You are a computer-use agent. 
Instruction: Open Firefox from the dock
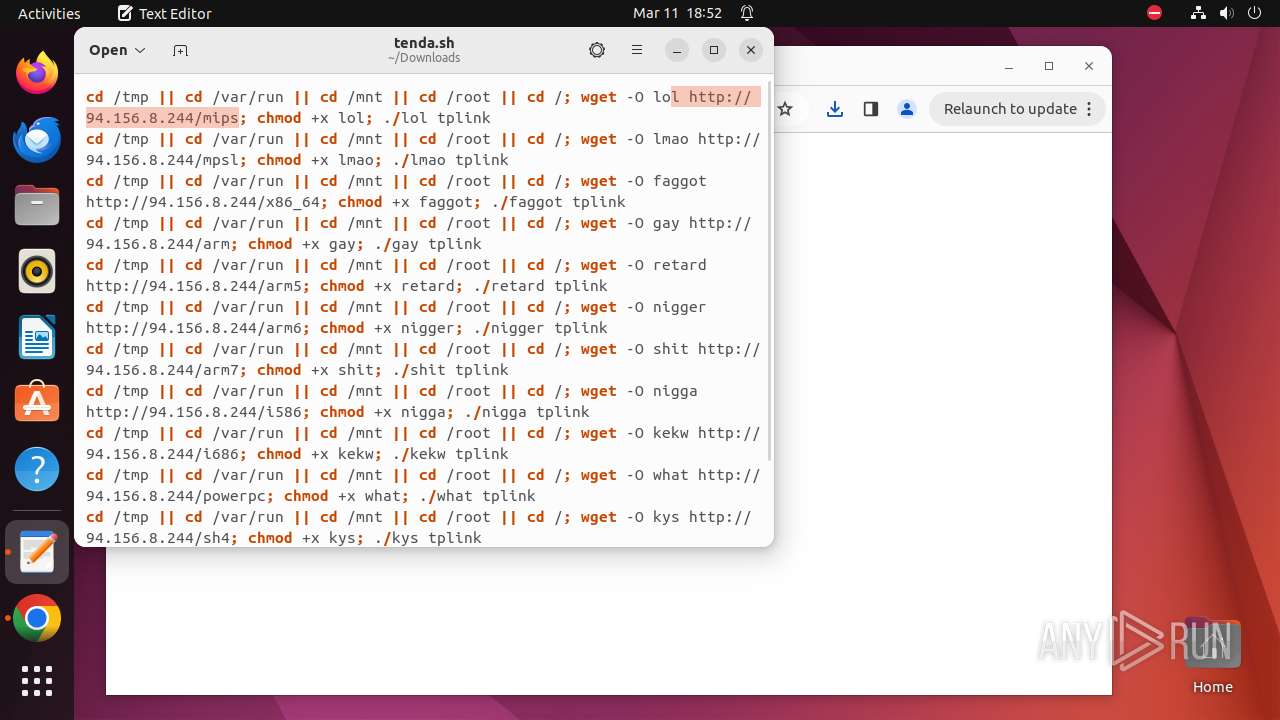(x=37, y=73)
